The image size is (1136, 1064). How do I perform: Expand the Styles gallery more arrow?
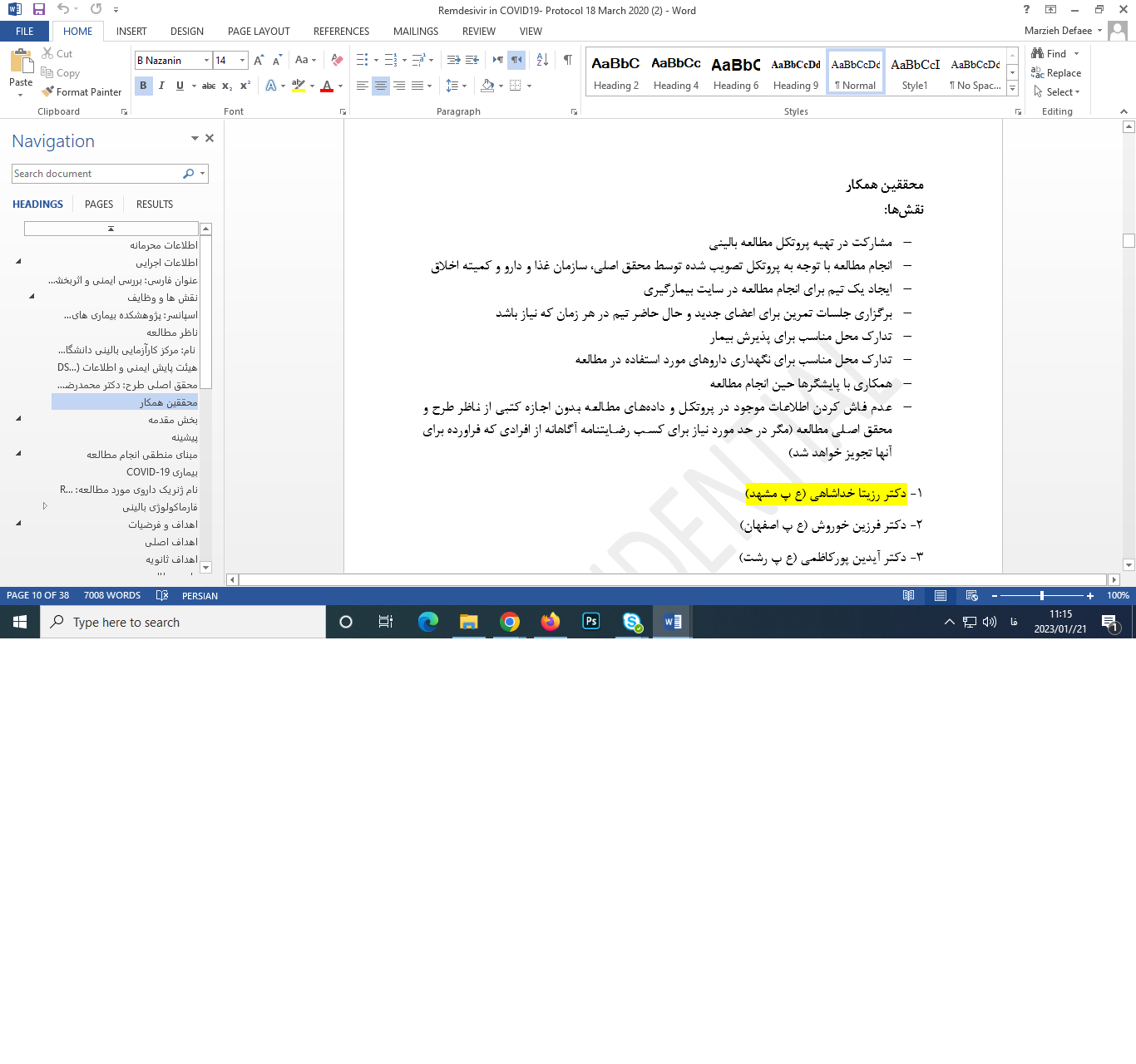(x=1012, y=89)
